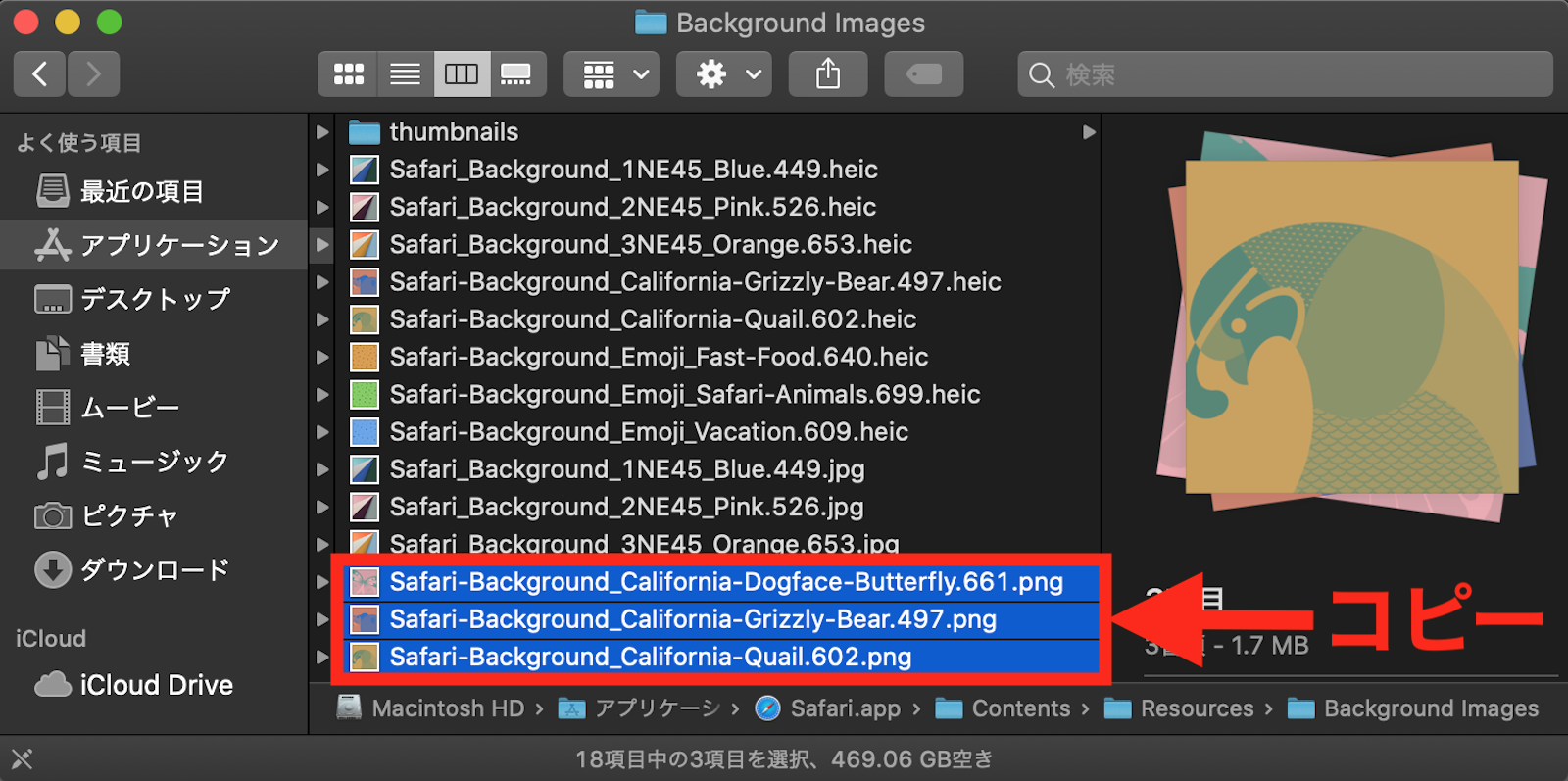Click the Safari_Background_1NE45_Blue.449.heic file icon

tap(365, 170)
